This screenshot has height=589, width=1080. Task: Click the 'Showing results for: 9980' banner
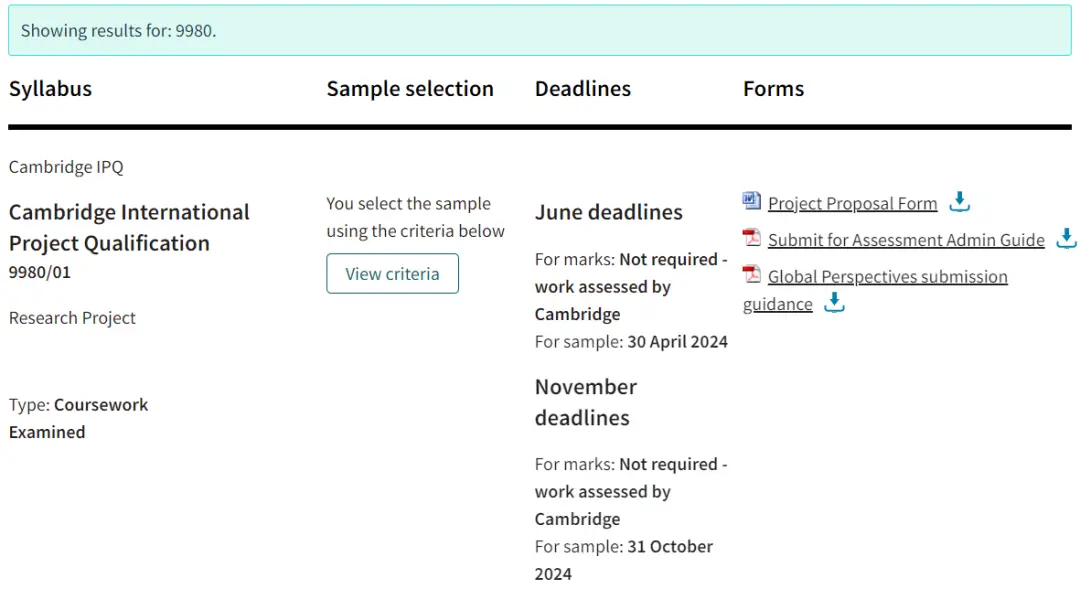point(540,30)
